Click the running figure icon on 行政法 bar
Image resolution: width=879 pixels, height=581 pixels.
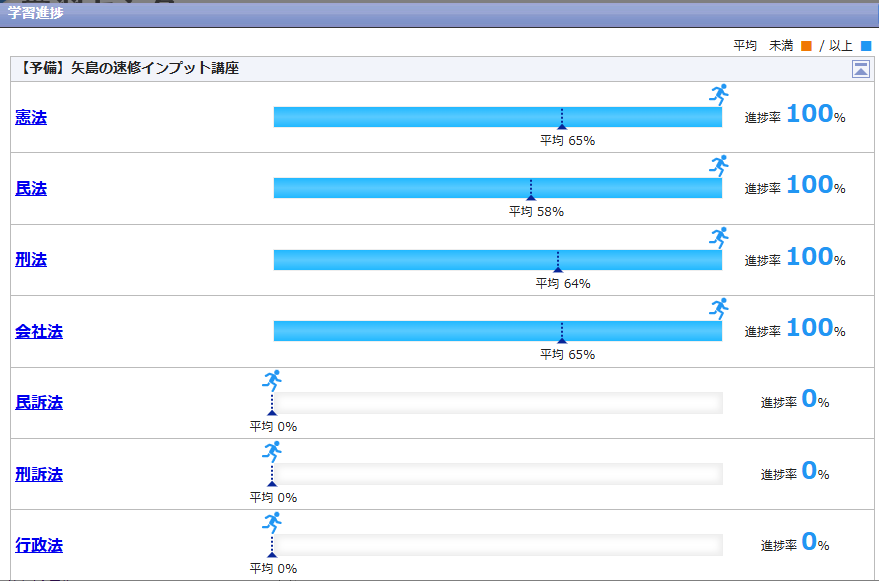point(272,523)
